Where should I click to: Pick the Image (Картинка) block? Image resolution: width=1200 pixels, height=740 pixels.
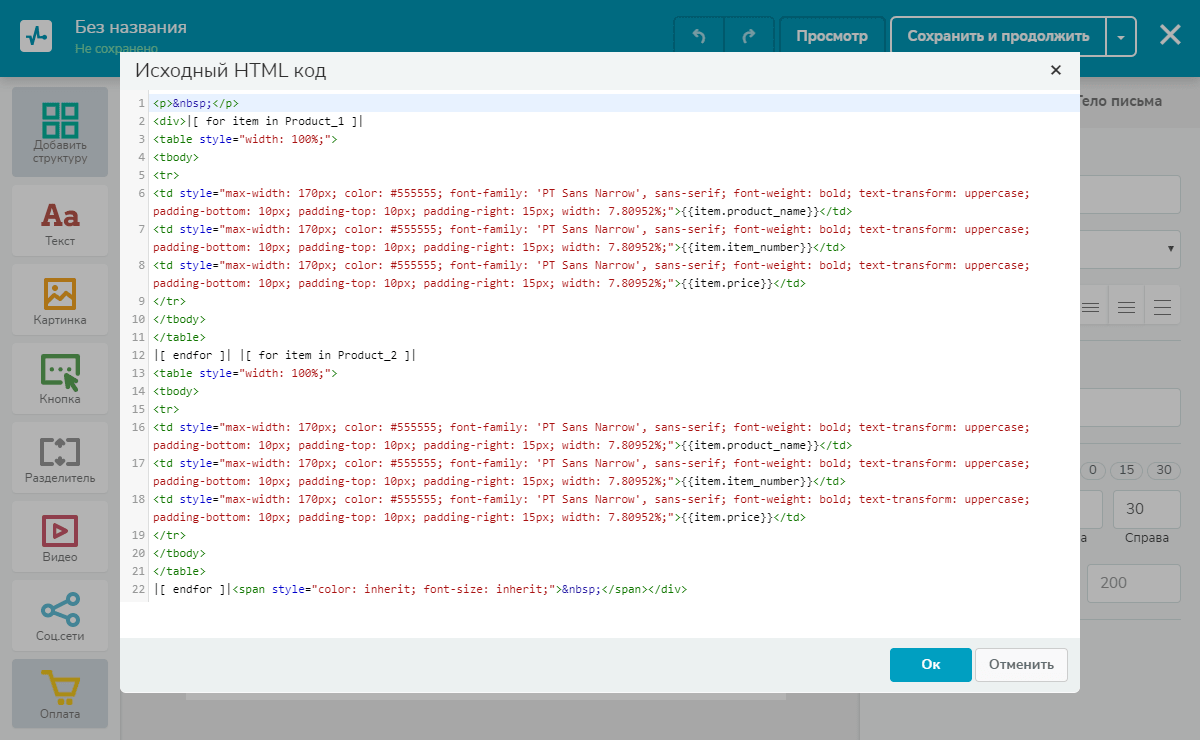pyautogui.click(x=60, y=301)
